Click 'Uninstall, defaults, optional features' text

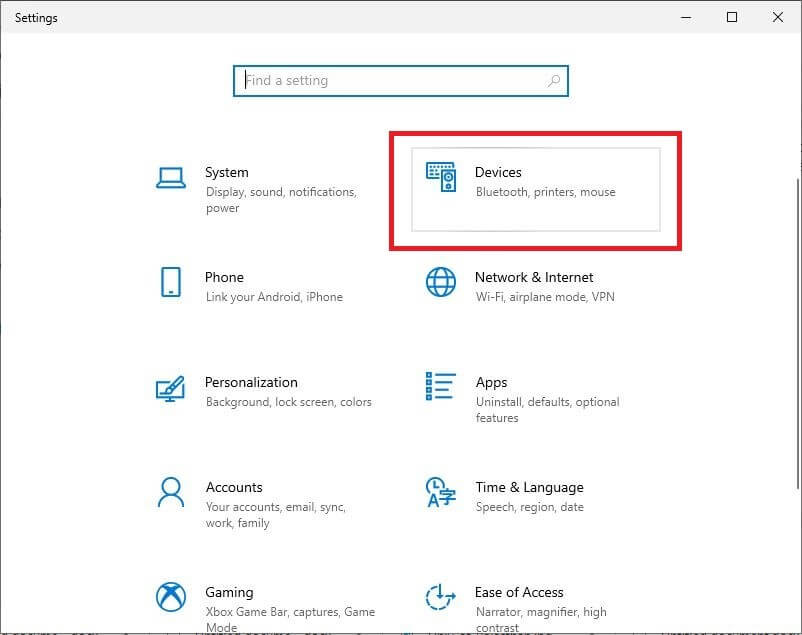coord(547,410)
